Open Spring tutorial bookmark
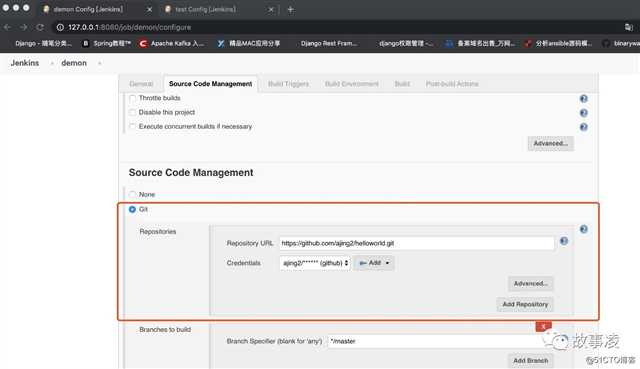 (107, 43)
